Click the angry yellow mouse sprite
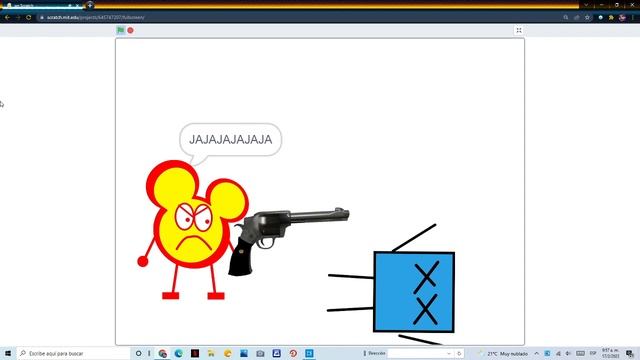The image size is (640, 360). [x=193, y=230]
